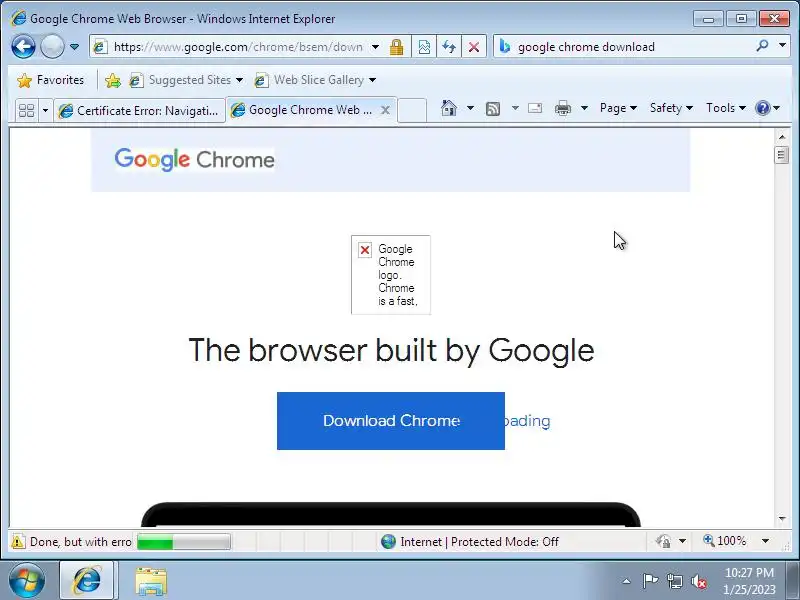The height and width of the screenshot is (600, 800).
Task: Expand Web Slice Gallery dropdown arrow
Action: click(372, 80)
